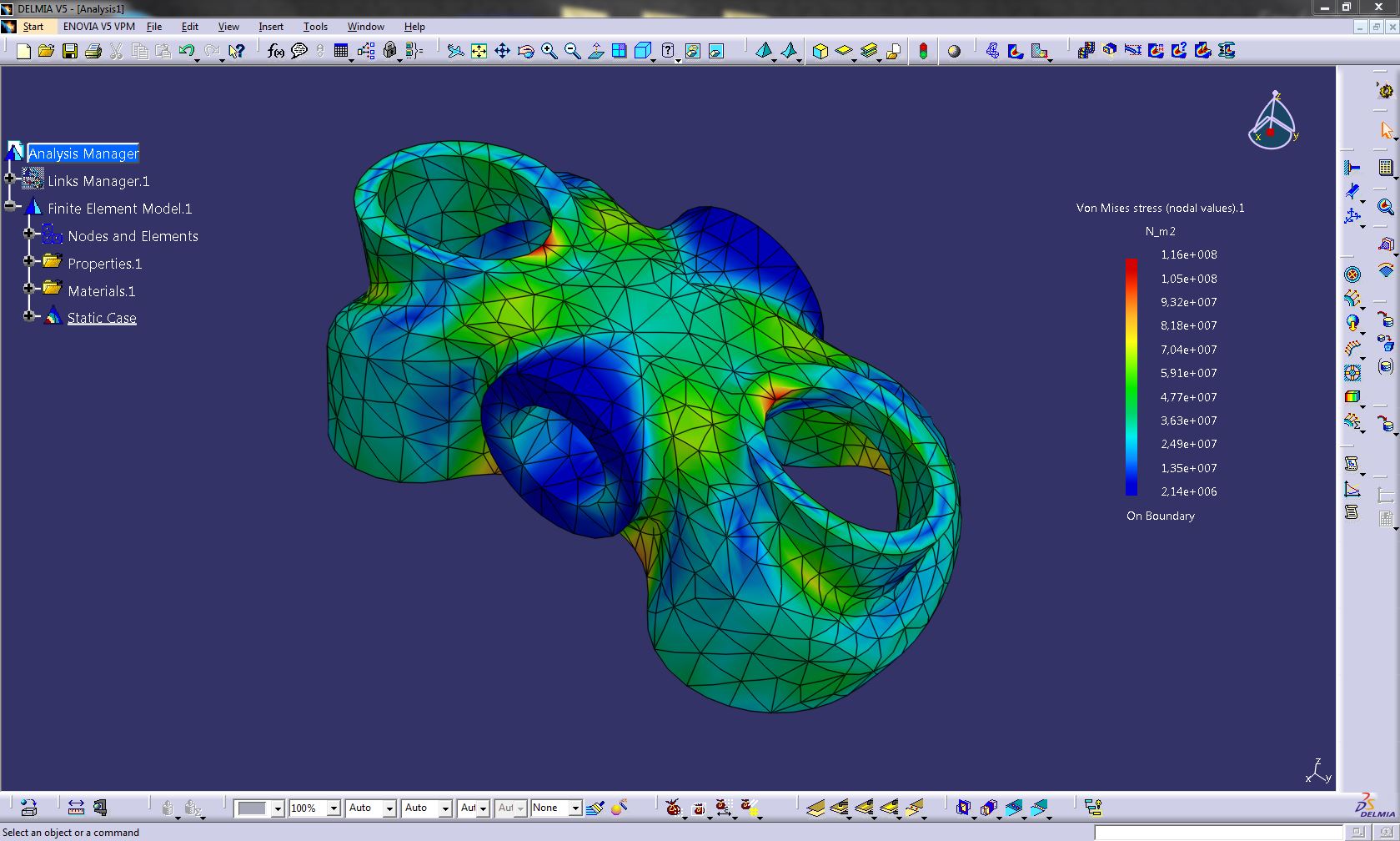Screen dimensions: 1400x841
Task: Click the 1,16e+008 maximum legend value
Action: click(1188, 254)
